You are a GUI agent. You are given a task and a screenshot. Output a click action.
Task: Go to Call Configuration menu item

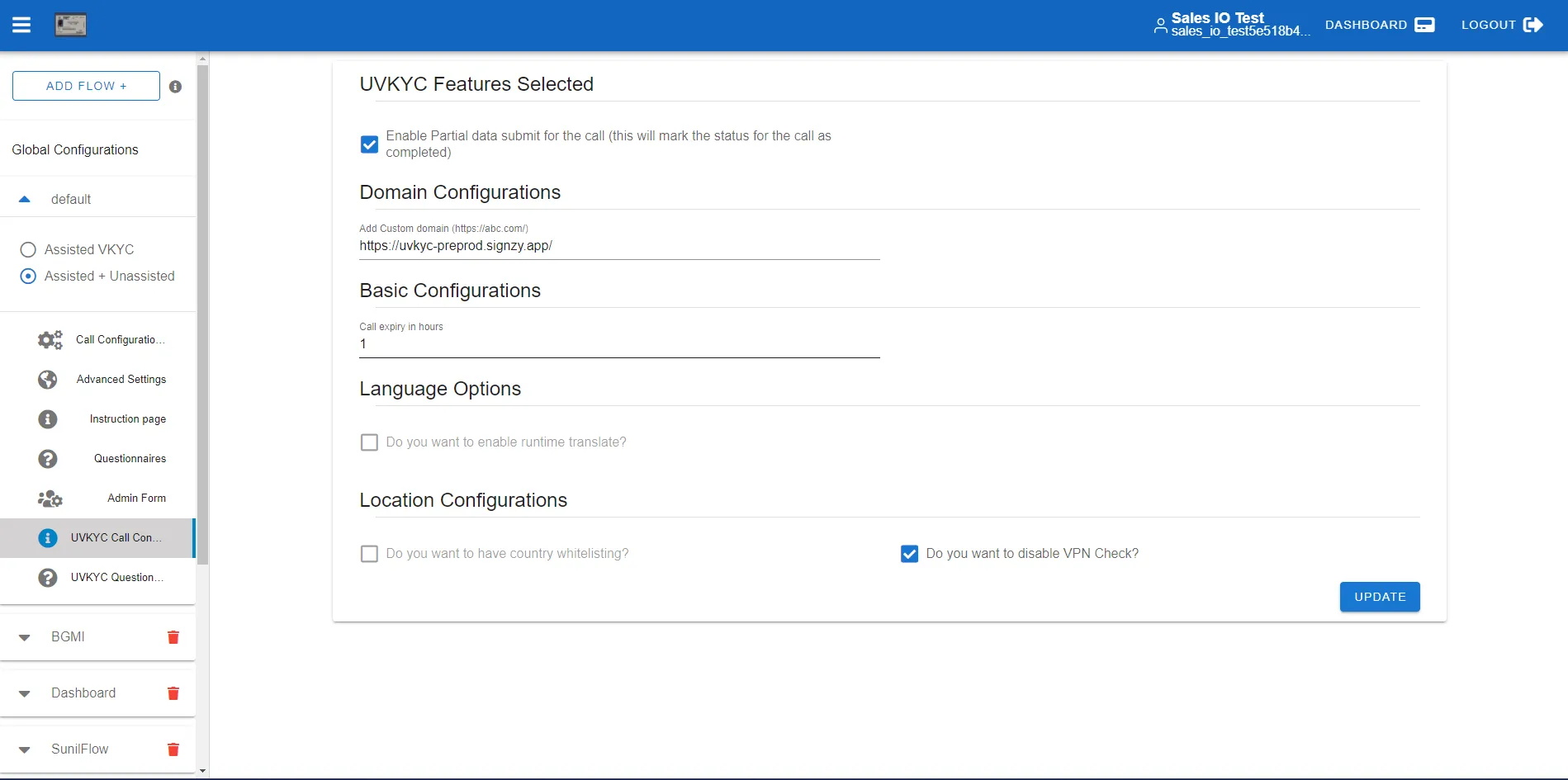(x=121, y=339)
